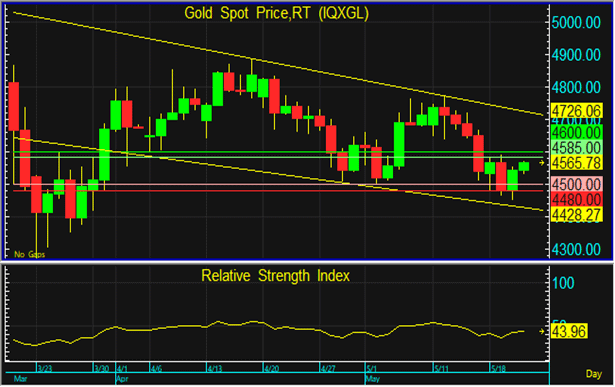
Task: Select the 4900.00 price axis label
Action: click(x=575, y=55)
